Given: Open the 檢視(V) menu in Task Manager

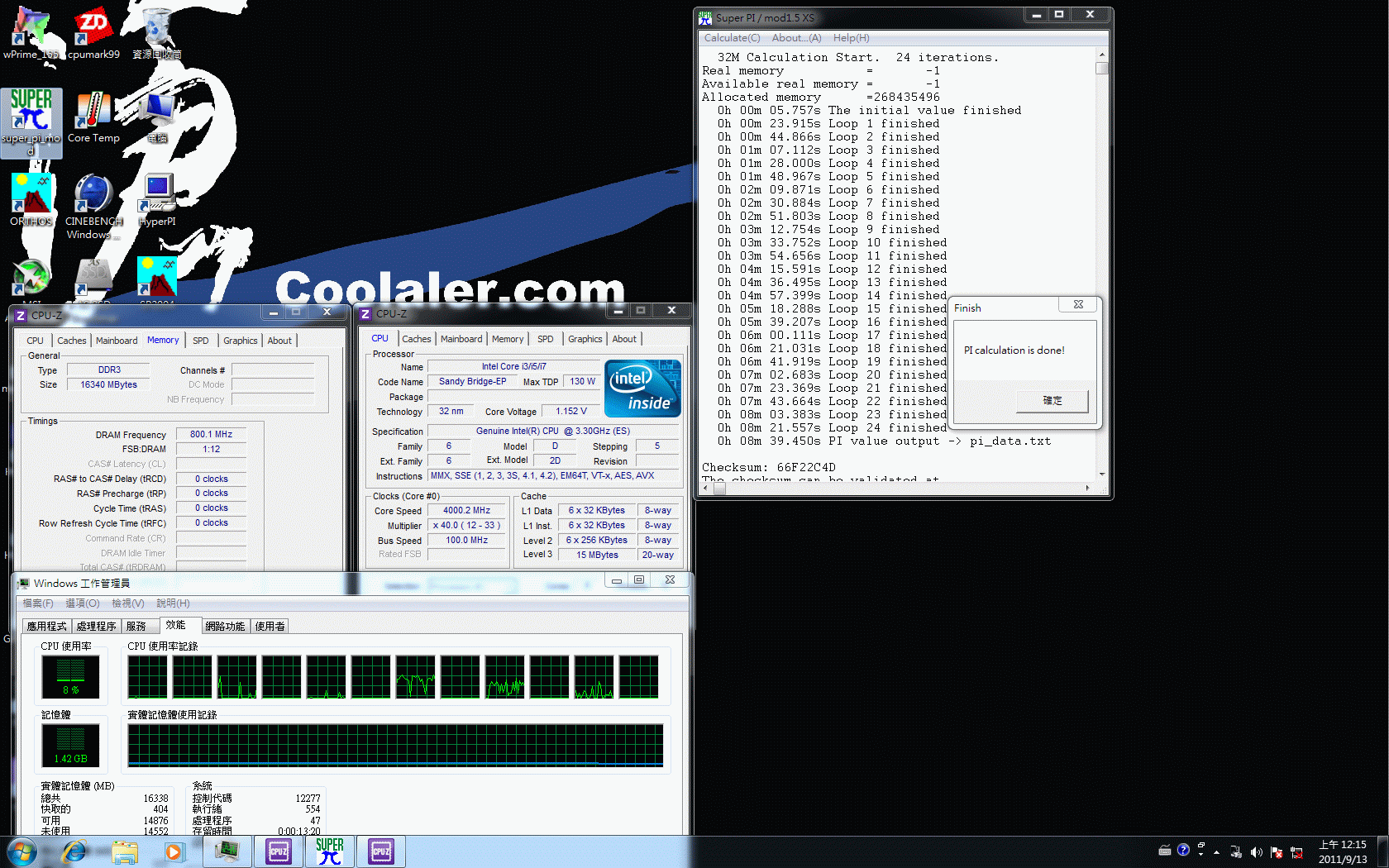Looking at the screenshot, I should pyautogui.click(x=128, y=603).
